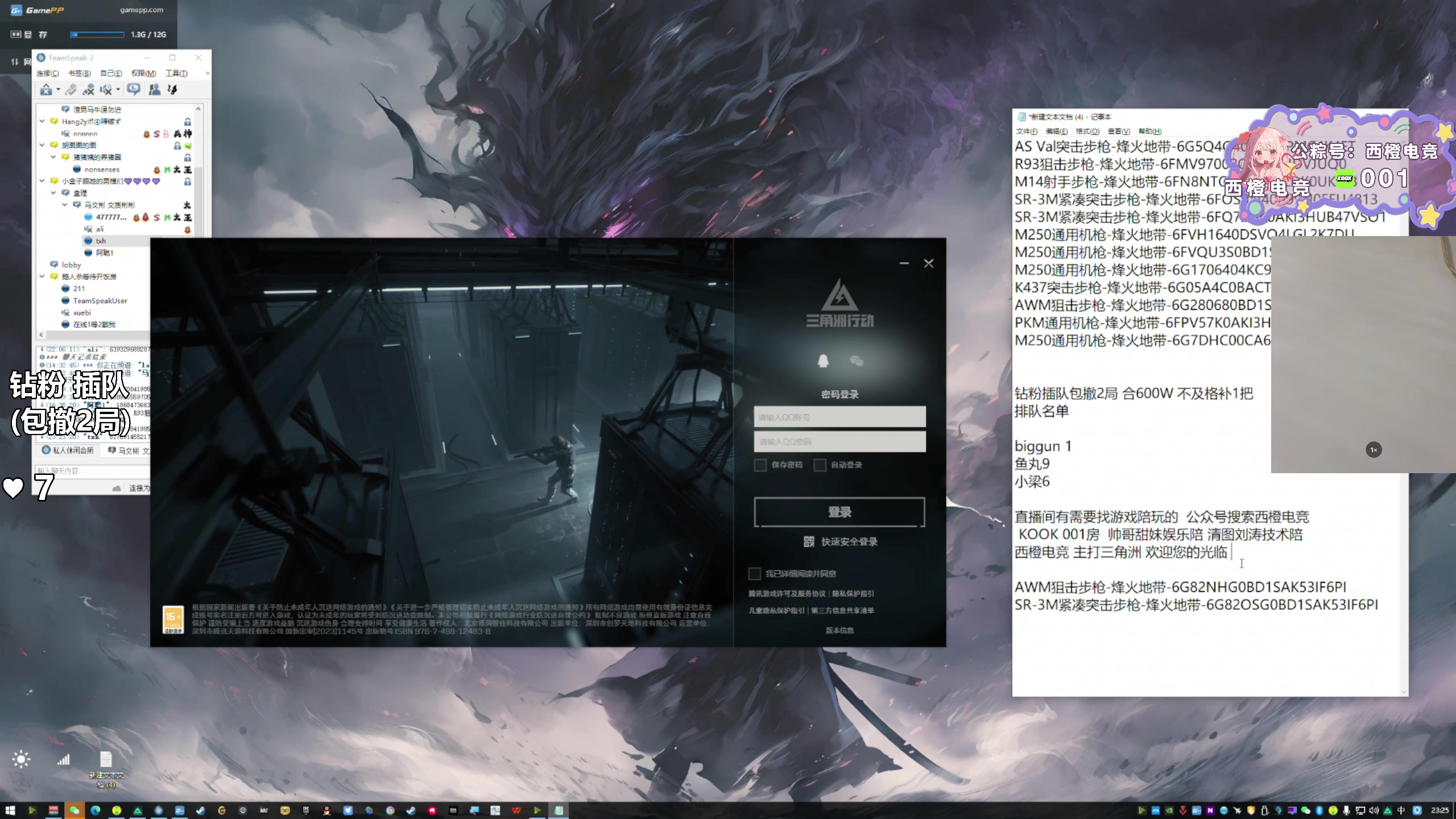Click GamePP logo in overlay

[x=37, y=10]
